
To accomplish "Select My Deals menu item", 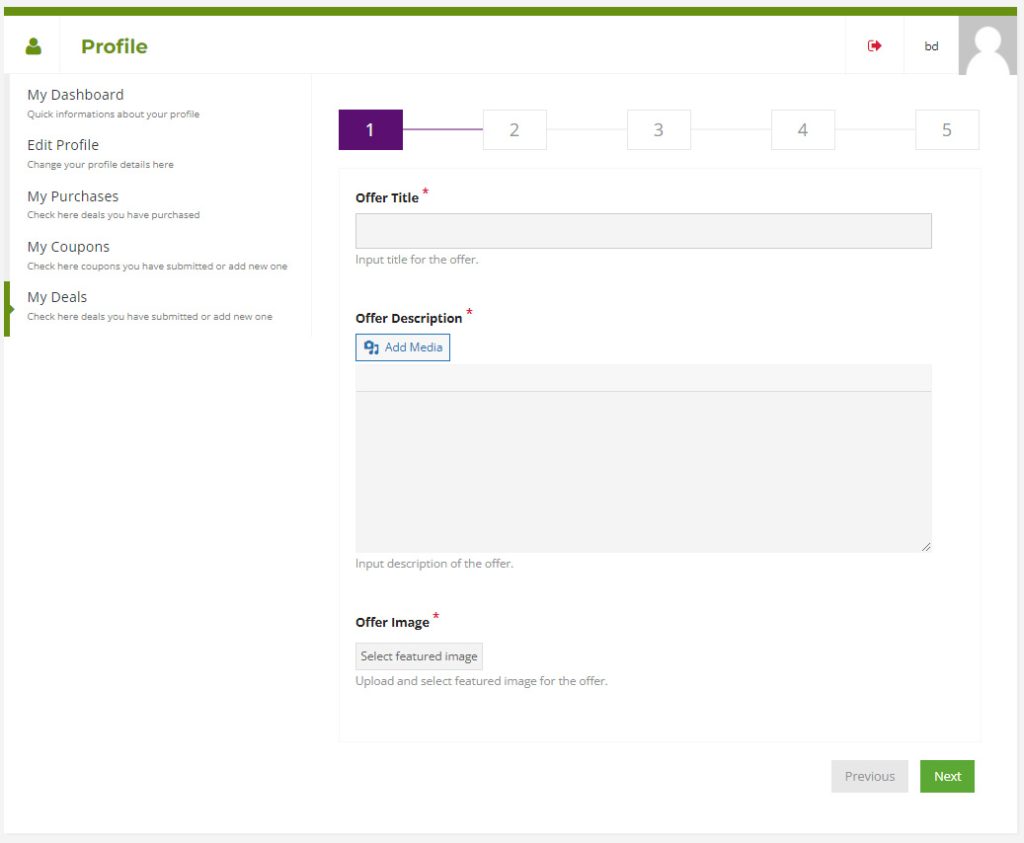I will (x=57, y=297).
